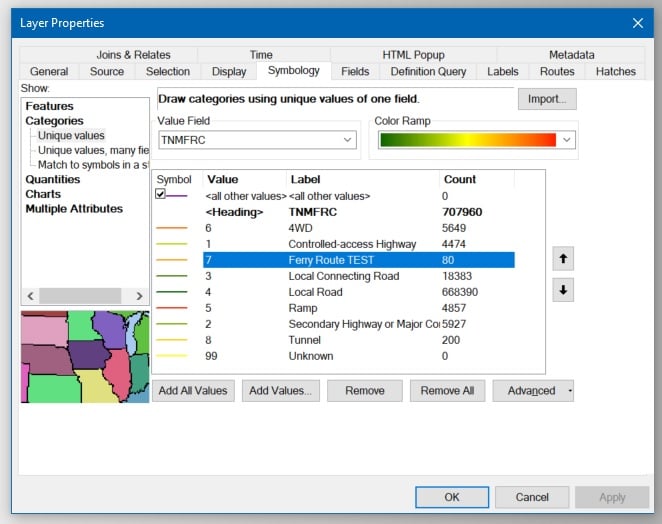Move selected value up with arrow button
Viewport: 662px width, 524px height.
pyautogui.click(x=563, y=258)
